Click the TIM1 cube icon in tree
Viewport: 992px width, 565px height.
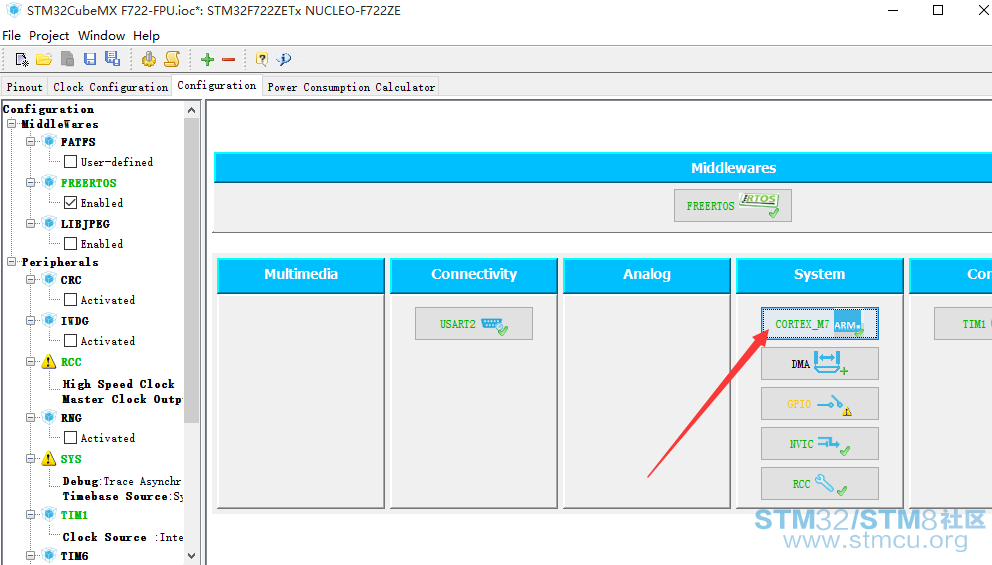point(49,514)
